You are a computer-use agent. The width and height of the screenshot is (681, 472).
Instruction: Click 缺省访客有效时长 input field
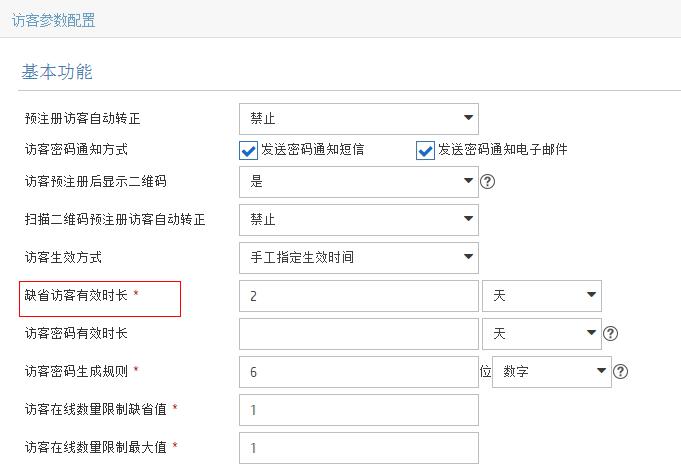(x=358, y=296)
